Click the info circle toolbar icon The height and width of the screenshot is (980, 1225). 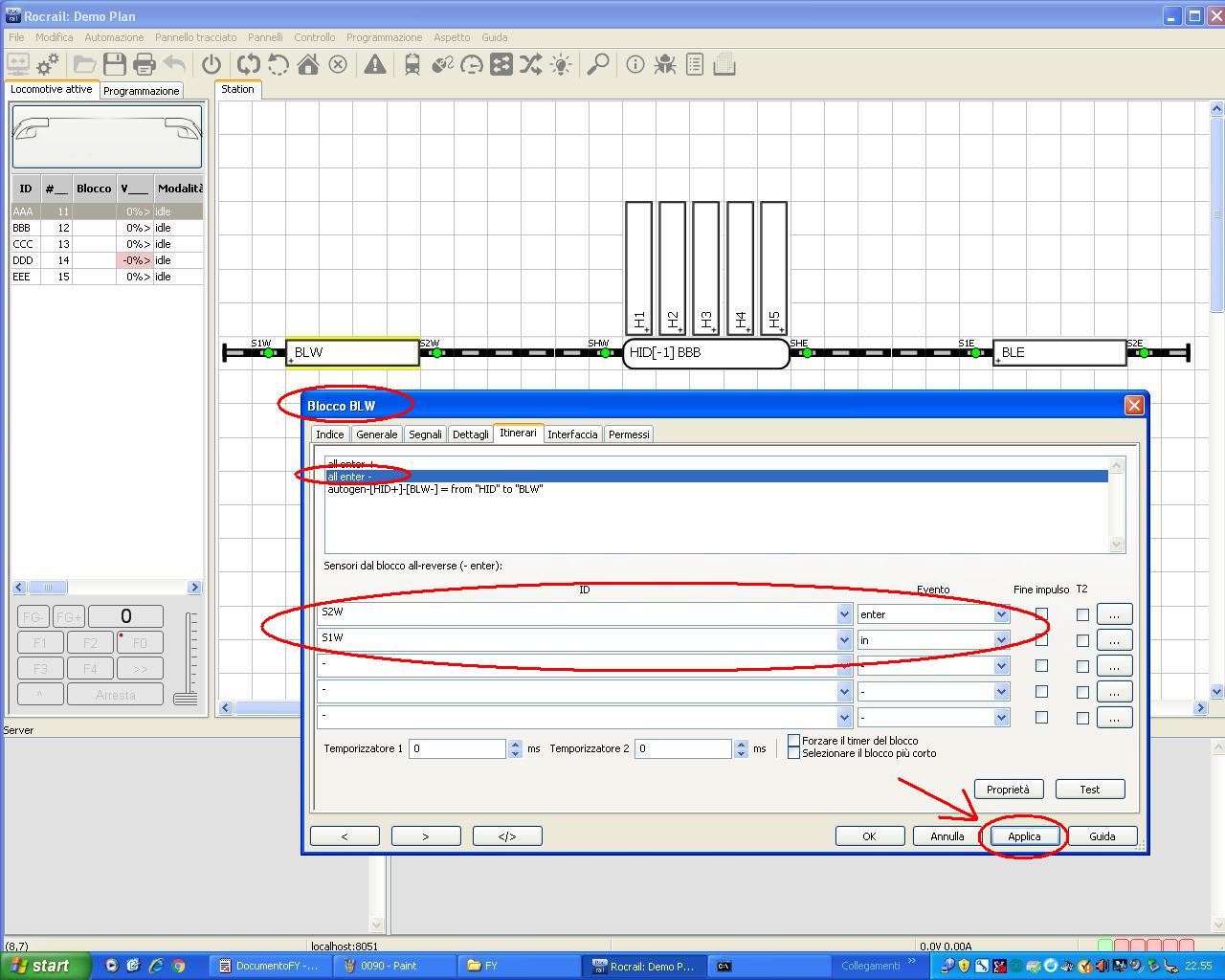coord(635,64)
